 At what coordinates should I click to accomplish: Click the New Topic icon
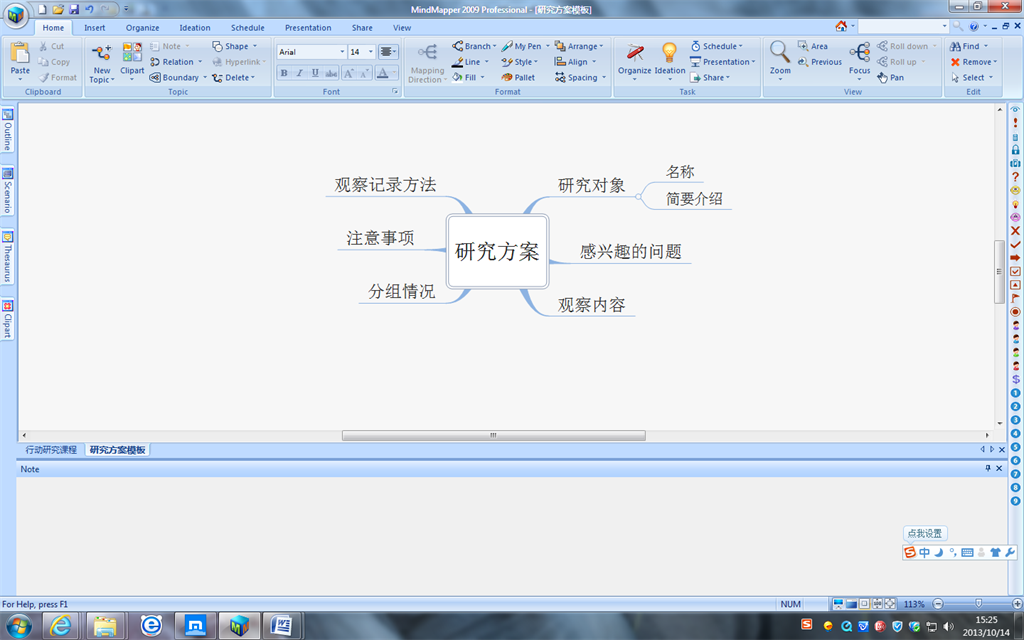pyautogui.click(x=101, y=53)
